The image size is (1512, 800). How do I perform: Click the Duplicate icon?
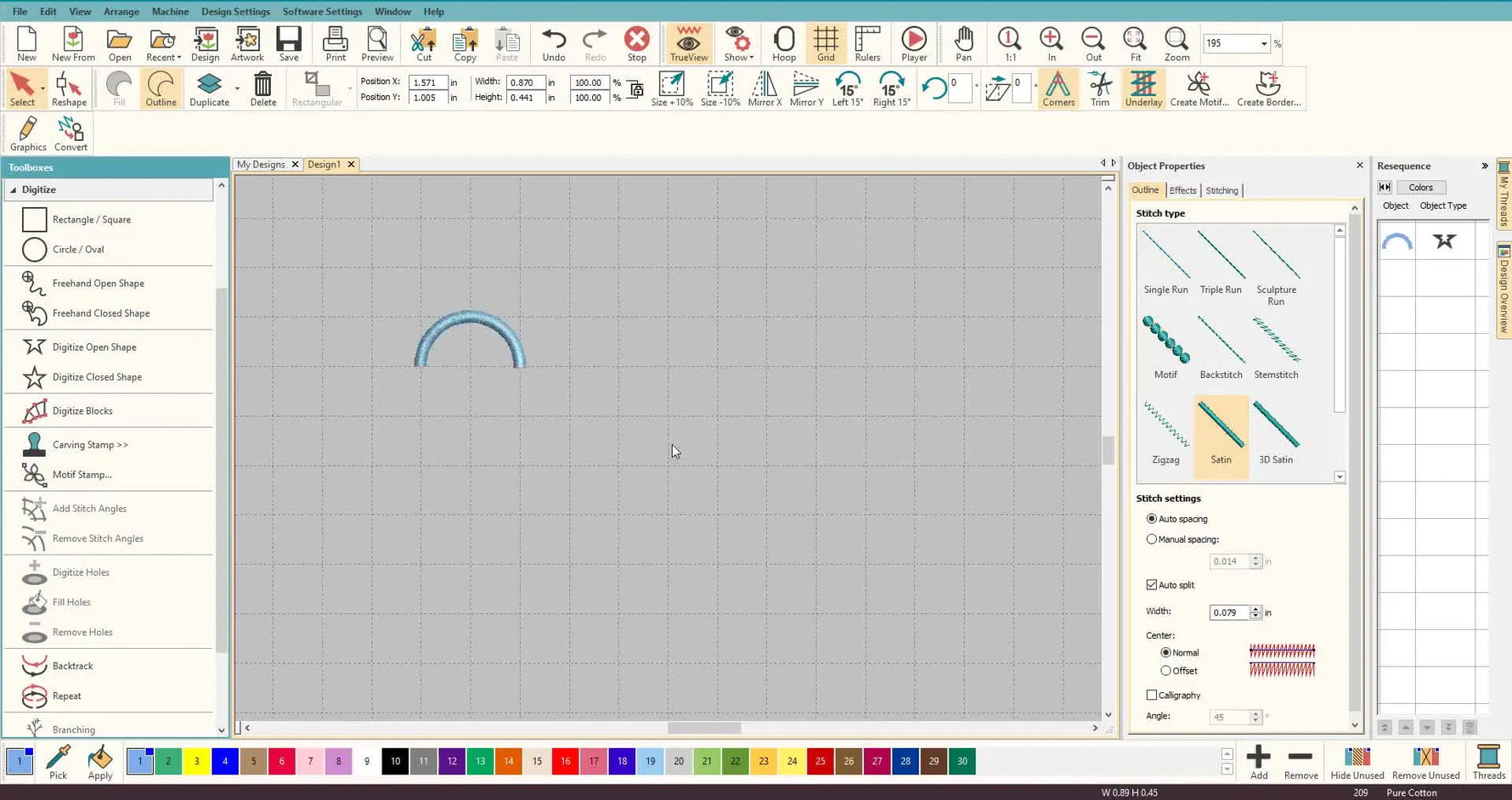(x=209, y=89)
